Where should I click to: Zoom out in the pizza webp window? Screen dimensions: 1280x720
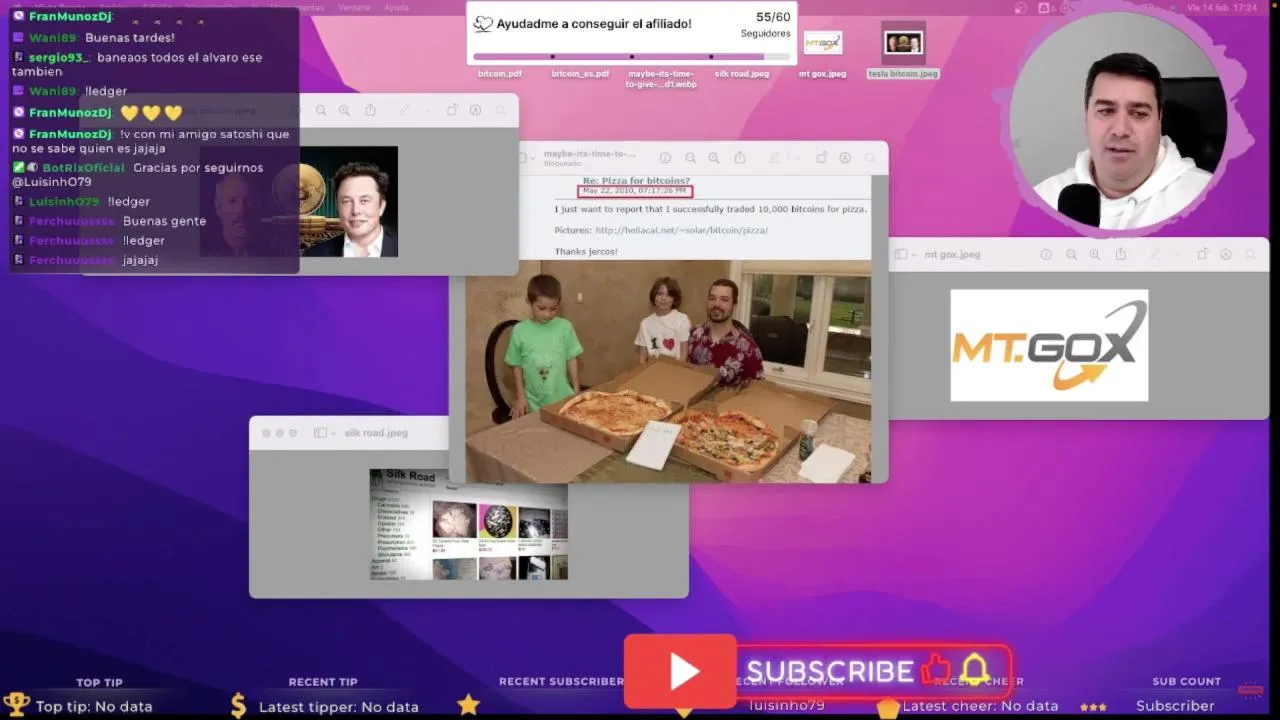690,158
